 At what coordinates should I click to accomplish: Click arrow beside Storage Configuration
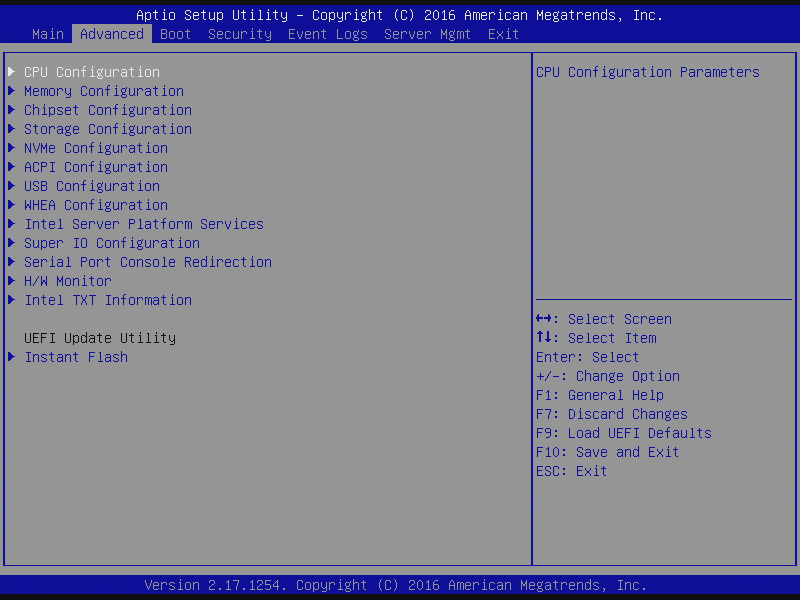(x=12, y=129)
